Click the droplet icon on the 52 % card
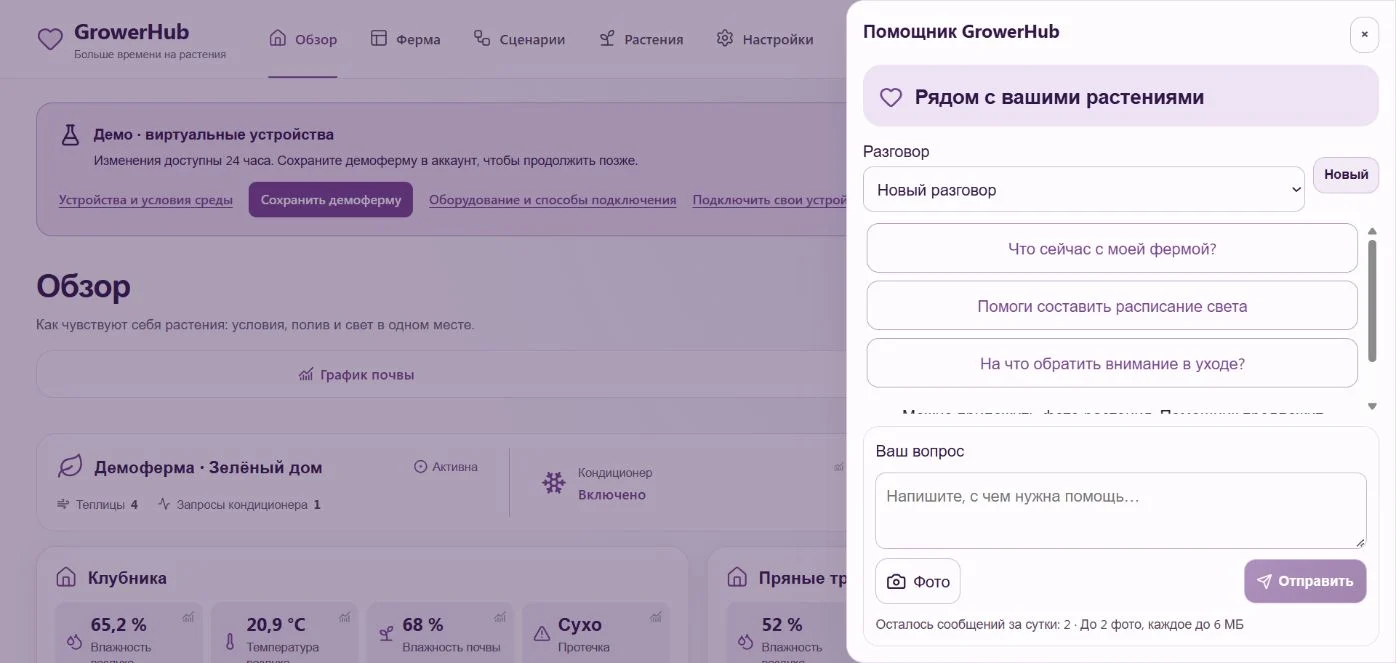The width and height of the screenshot is (1396, 663). click(x=745, y=640)
